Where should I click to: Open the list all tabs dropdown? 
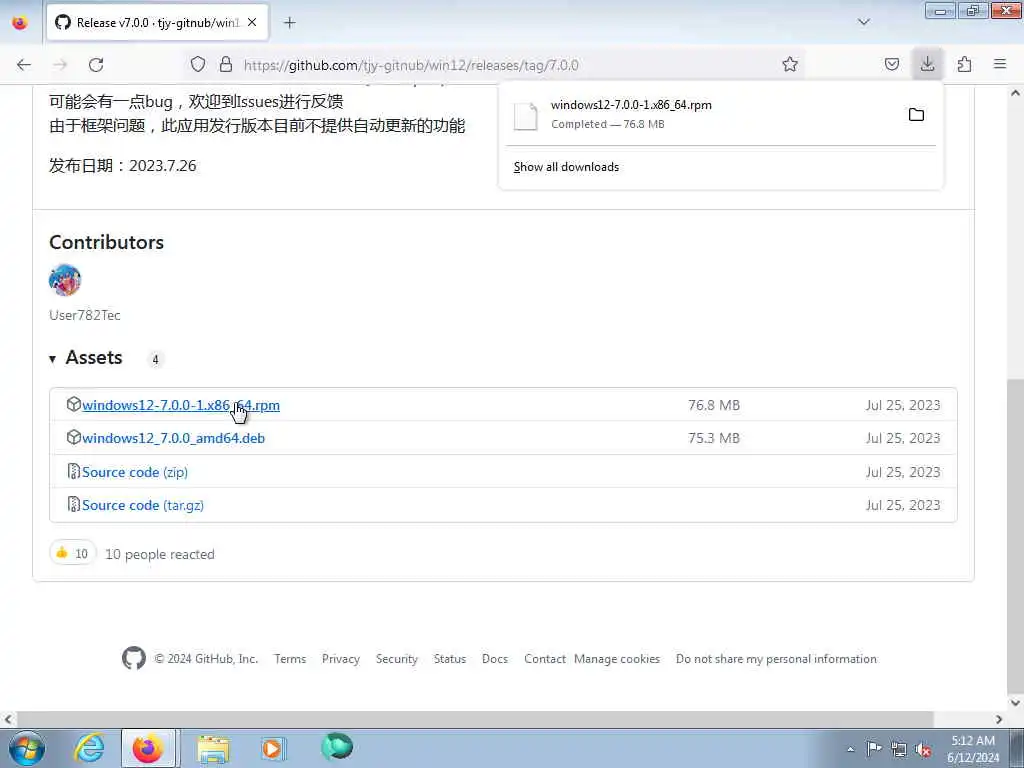point(863,22)
